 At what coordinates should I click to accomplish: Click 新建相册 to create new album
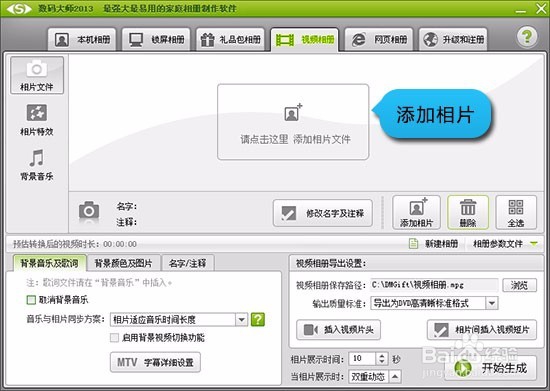434,243
